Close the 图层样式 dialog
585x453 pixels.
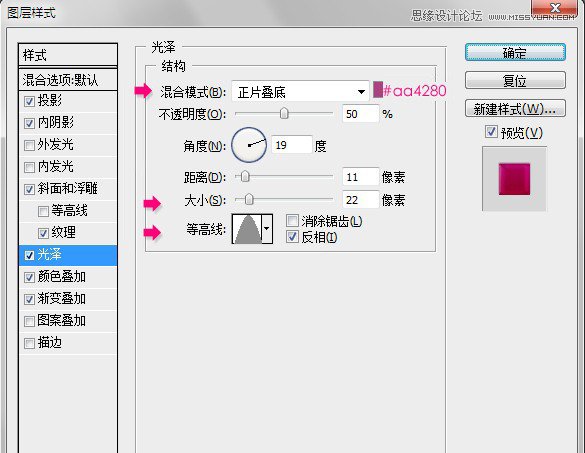(x=555, y=9)
